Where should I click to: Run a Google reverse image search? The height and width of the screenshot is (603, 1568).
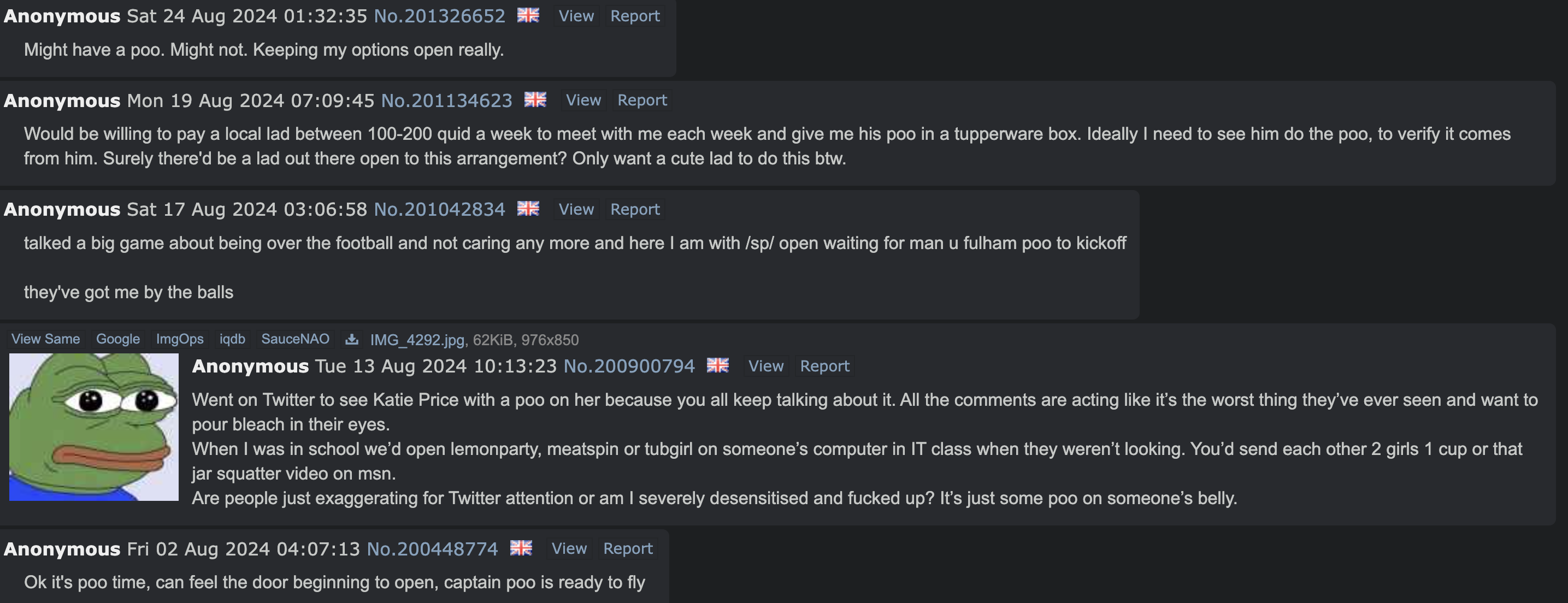tap(118, 339)
